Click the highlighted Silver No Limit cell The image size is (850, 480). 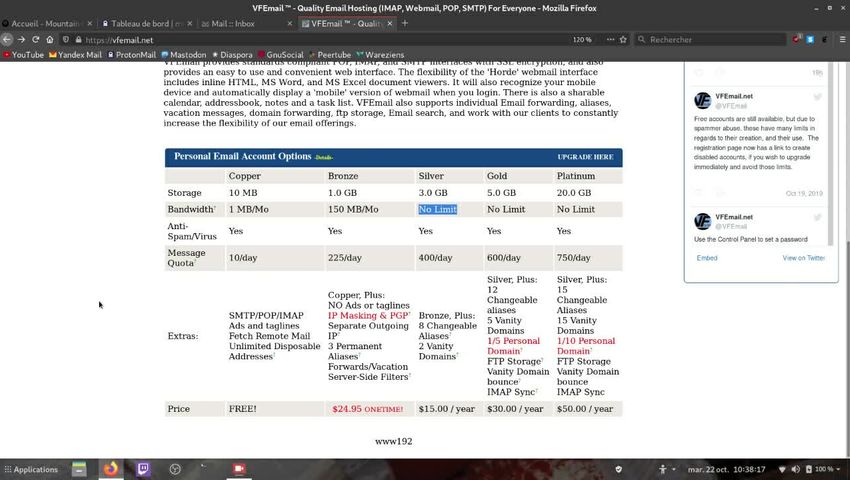(x=437, y=209)
